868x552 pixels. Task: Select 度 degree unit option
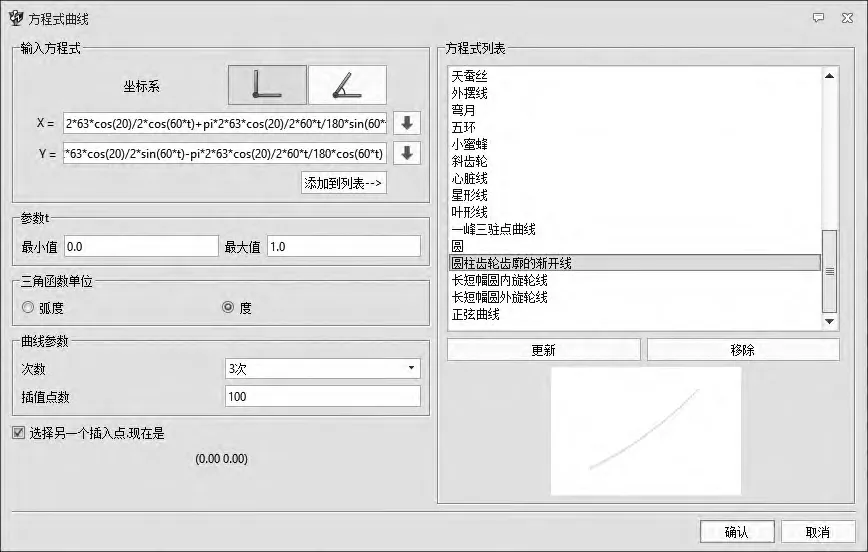click(x=228, y=308)
